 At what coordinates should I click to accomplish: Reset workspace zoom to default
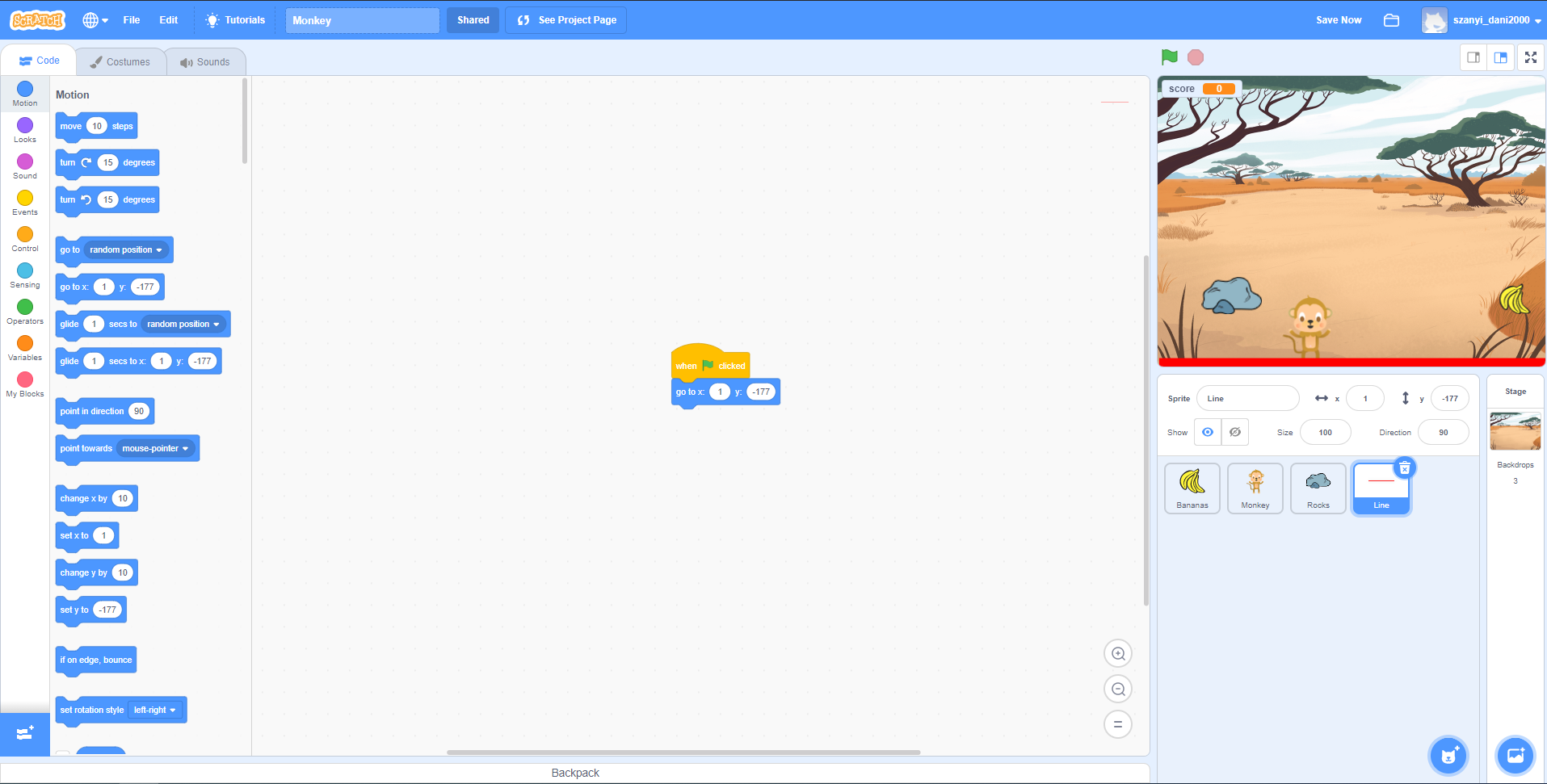coord(1118,724)
